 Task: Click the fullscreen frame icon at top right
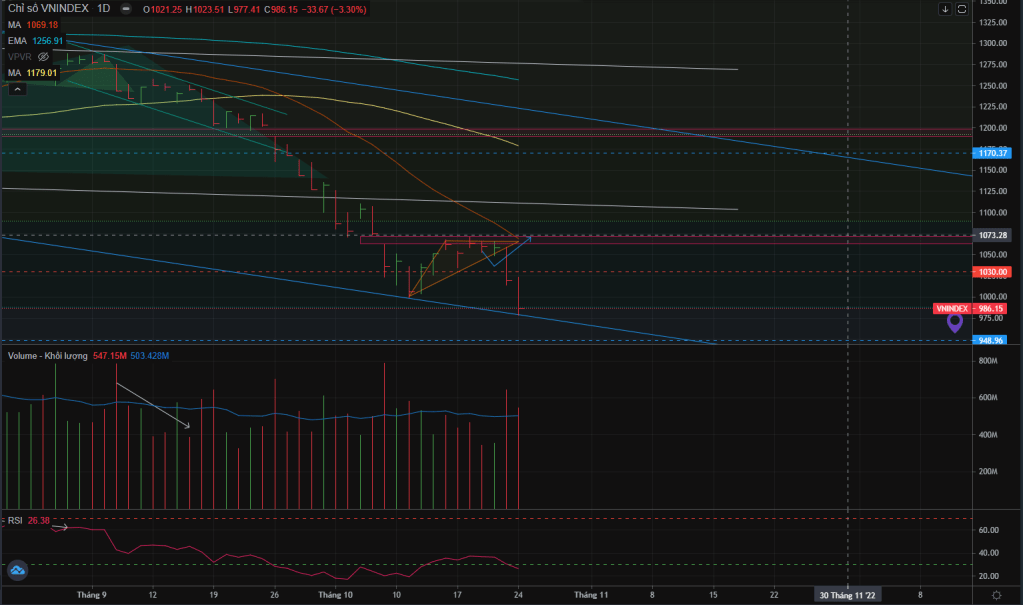(x=962, y=9)
